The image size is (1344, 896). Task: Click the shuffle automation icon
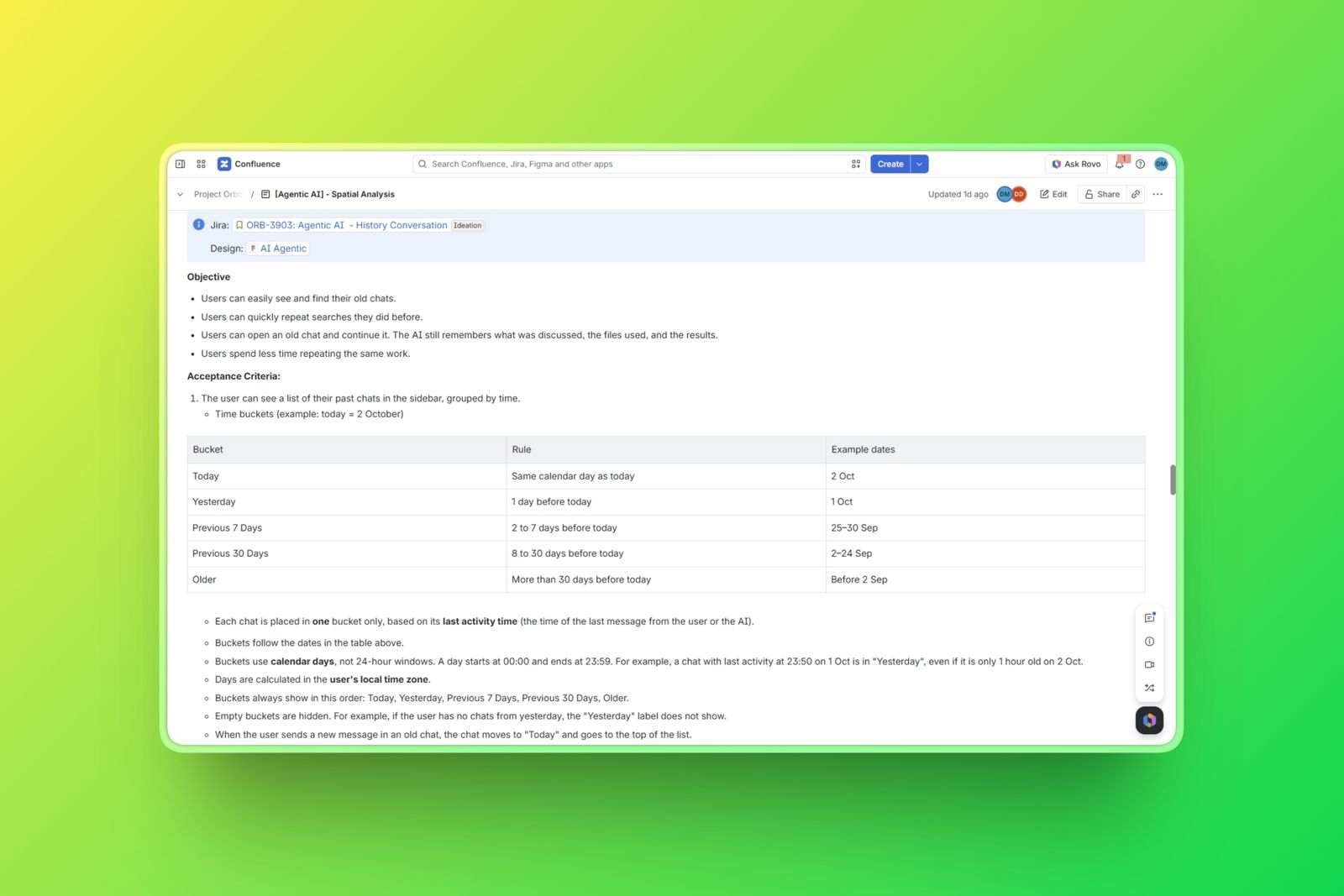tap(1149, 688)
